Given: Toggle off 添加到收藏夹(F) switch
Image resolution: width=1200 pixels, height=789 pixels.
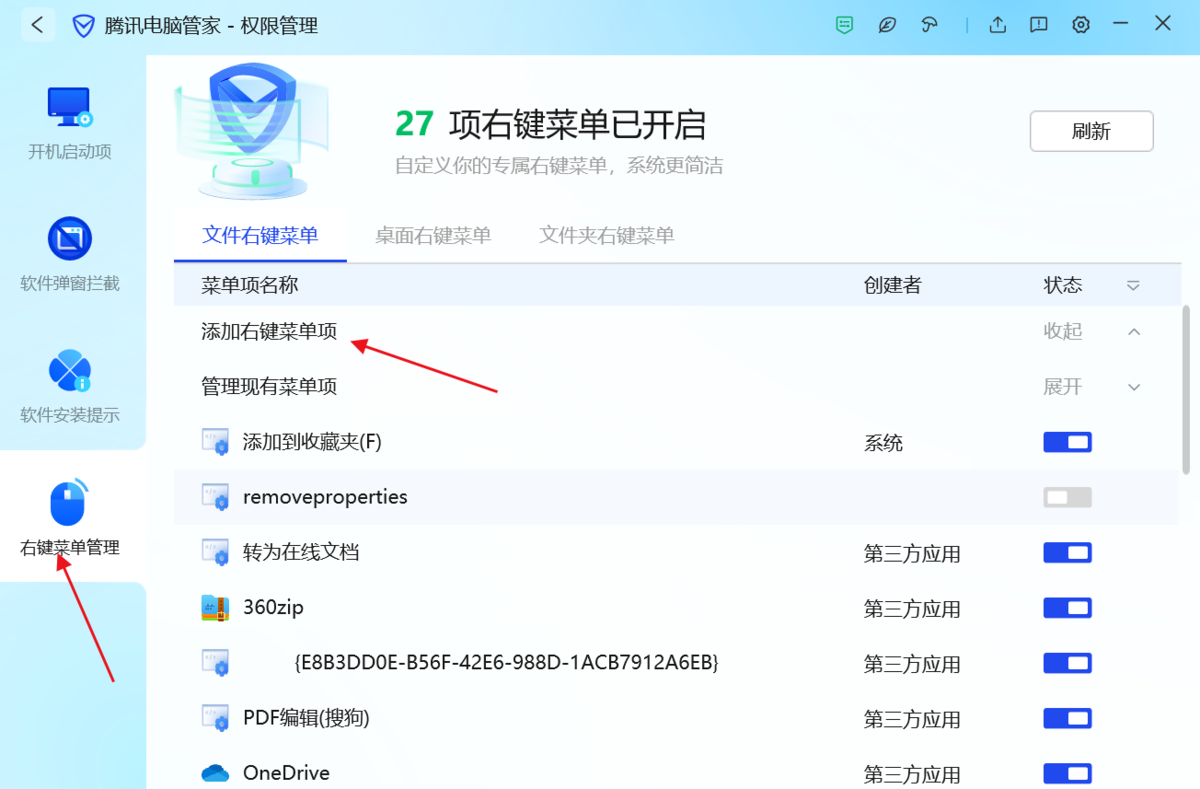Looking at the screenshot, I should pos(1067,442).
